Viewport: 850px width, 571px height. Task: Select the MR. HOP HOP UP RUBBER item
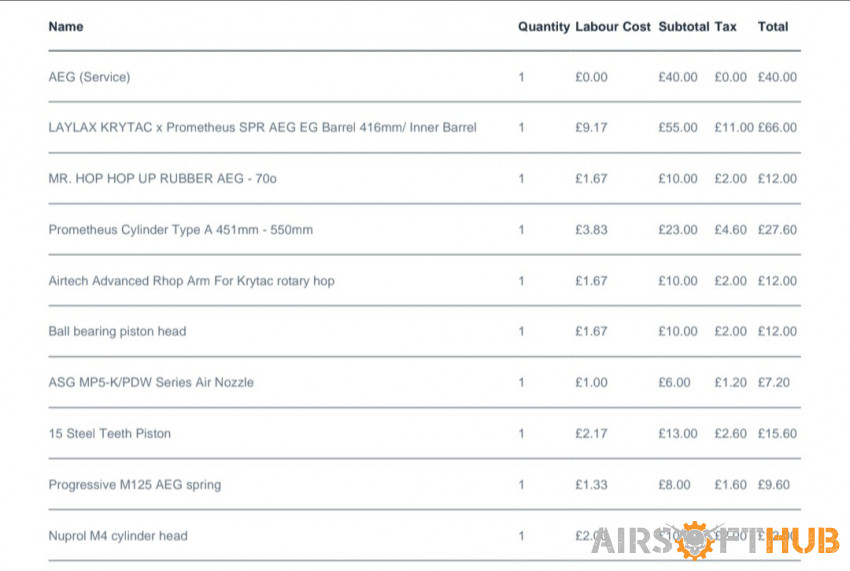coord(162,178)
